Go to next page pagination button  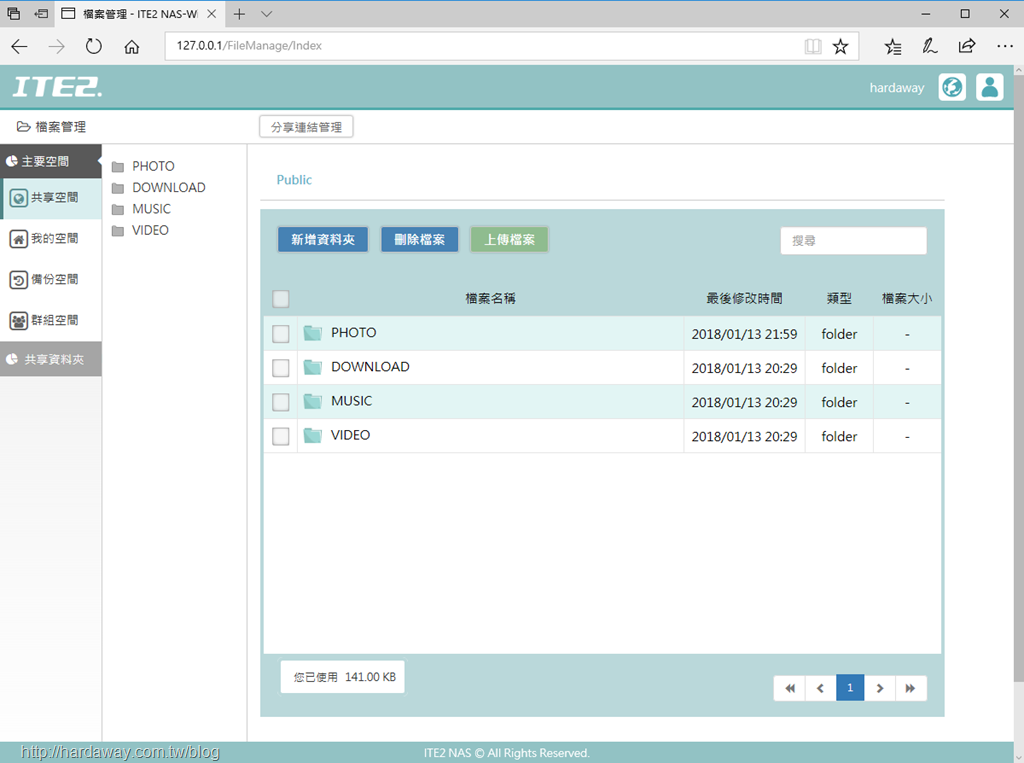coord(880,688)
